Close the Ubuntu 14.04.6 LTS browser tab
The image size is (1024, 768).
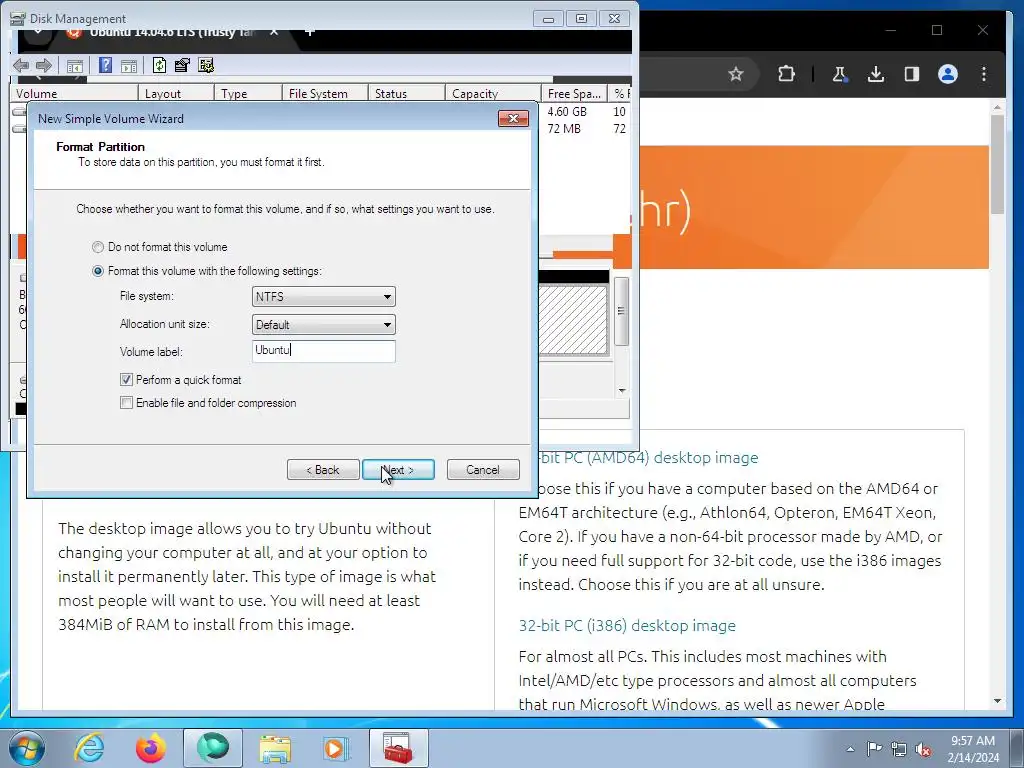274,33
